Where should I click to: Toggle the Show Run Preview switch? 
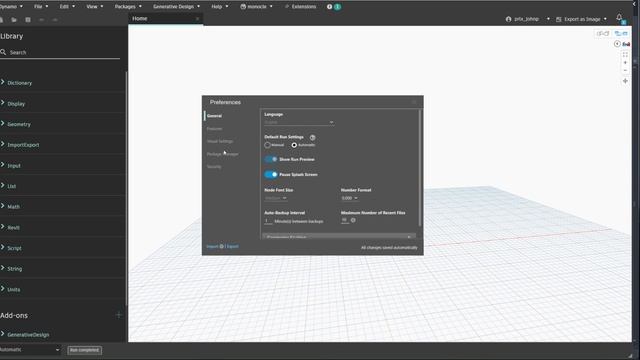pyautogui.click(x=271, y=159)
